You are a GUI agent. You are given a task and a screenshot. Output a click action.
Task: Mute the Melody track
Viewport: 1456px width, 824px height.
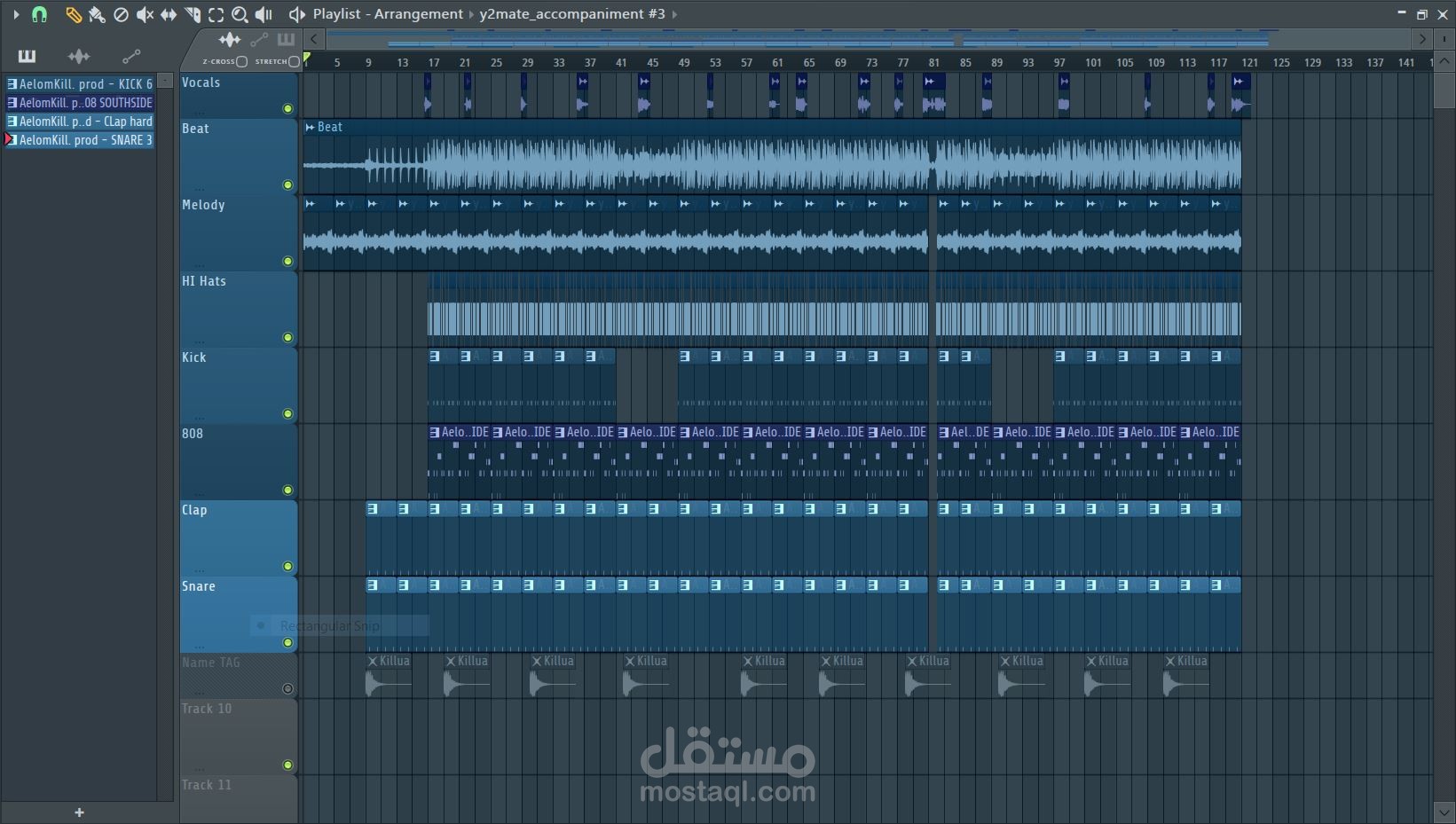click(x=287, y=262)
